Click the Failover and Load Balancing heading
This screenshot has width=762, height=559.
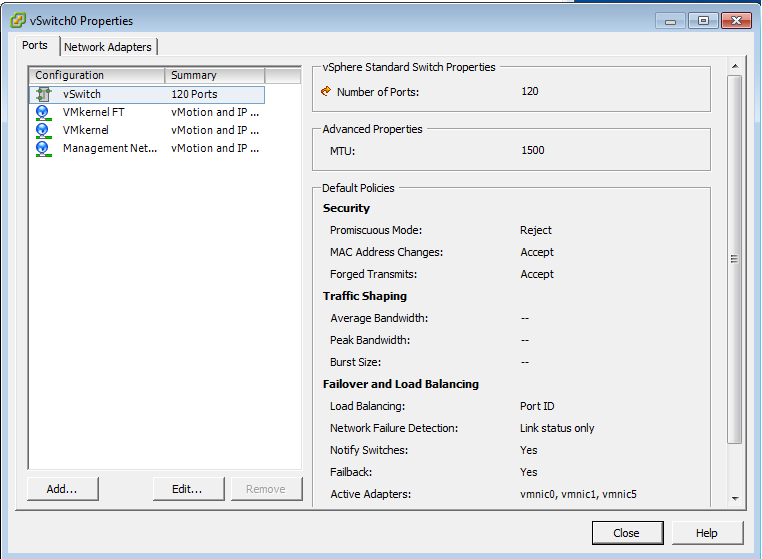[x=400, y=384]
